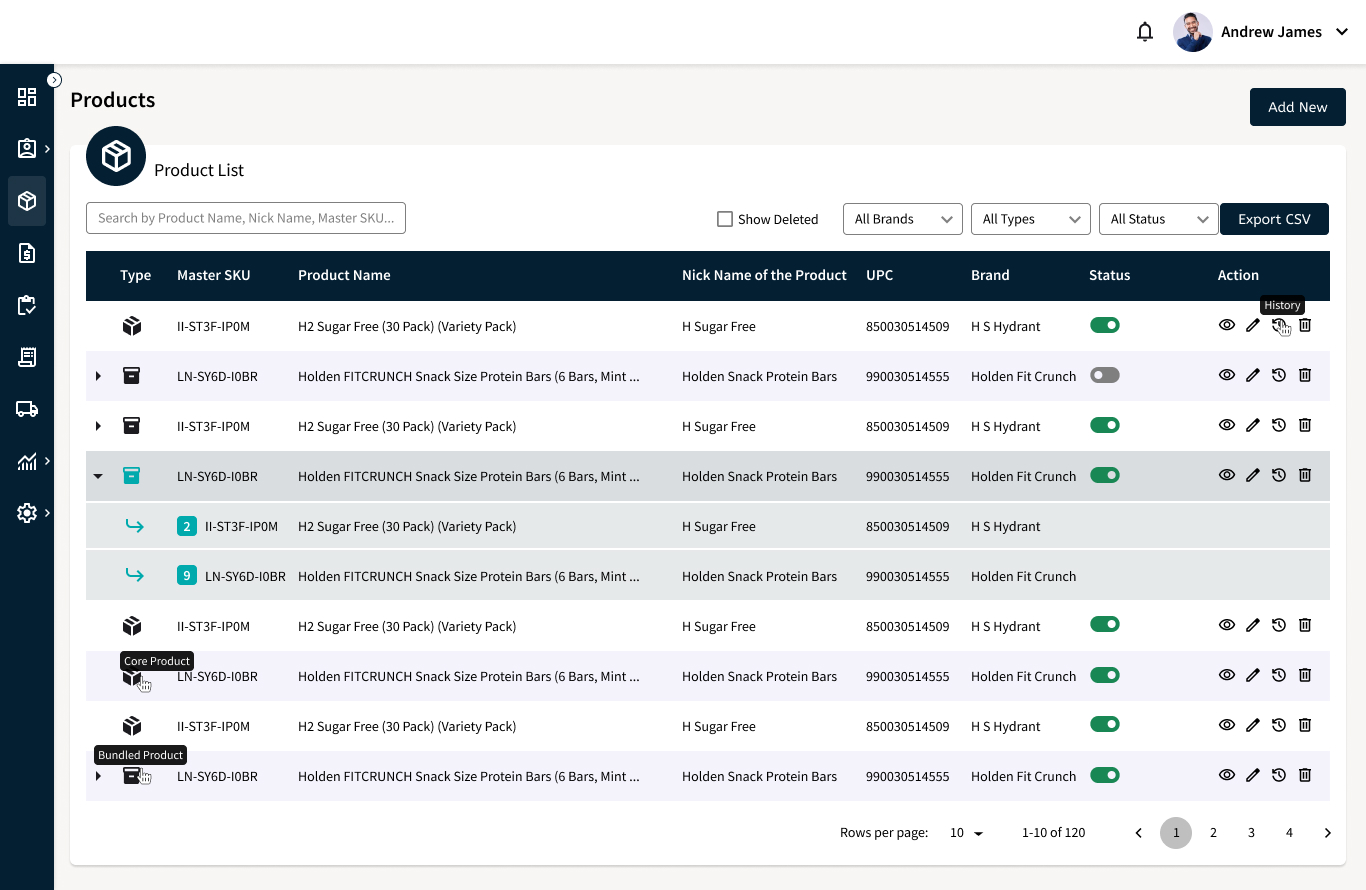This screenshot has height=890, width=1366.
Task: Focus the product search field
Action: pyautogui.click(x=246, y=218)
